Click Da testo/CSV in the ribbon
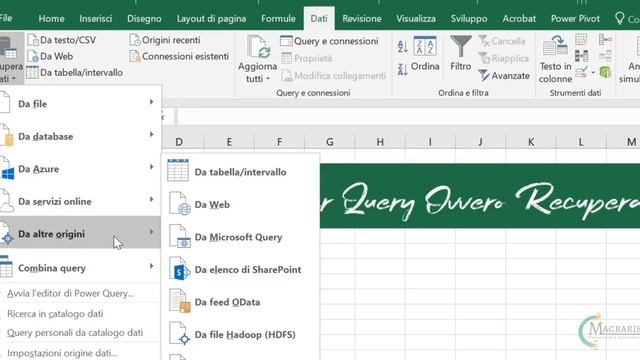This screenshot has height=360, width=640. (x=62, y=40)
